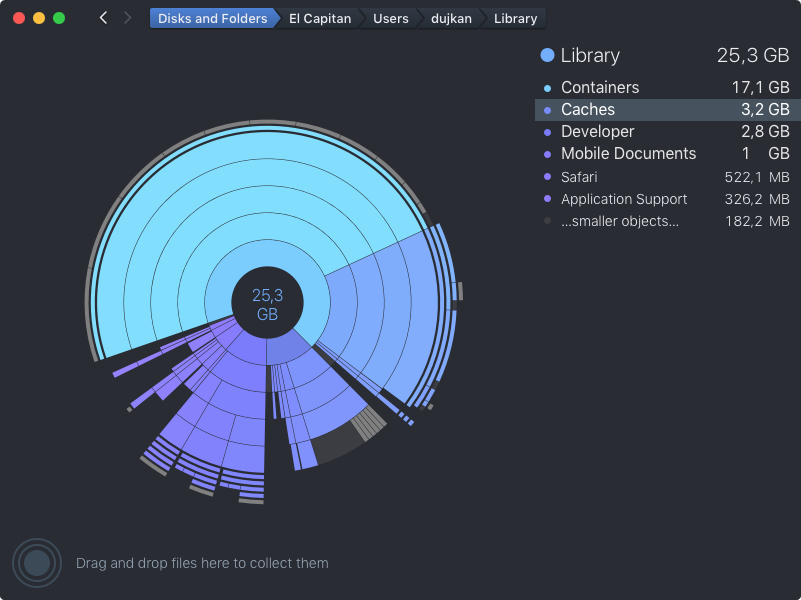Select the Caches row in list
Screen dimensions: 801x600
coord(665,110)
